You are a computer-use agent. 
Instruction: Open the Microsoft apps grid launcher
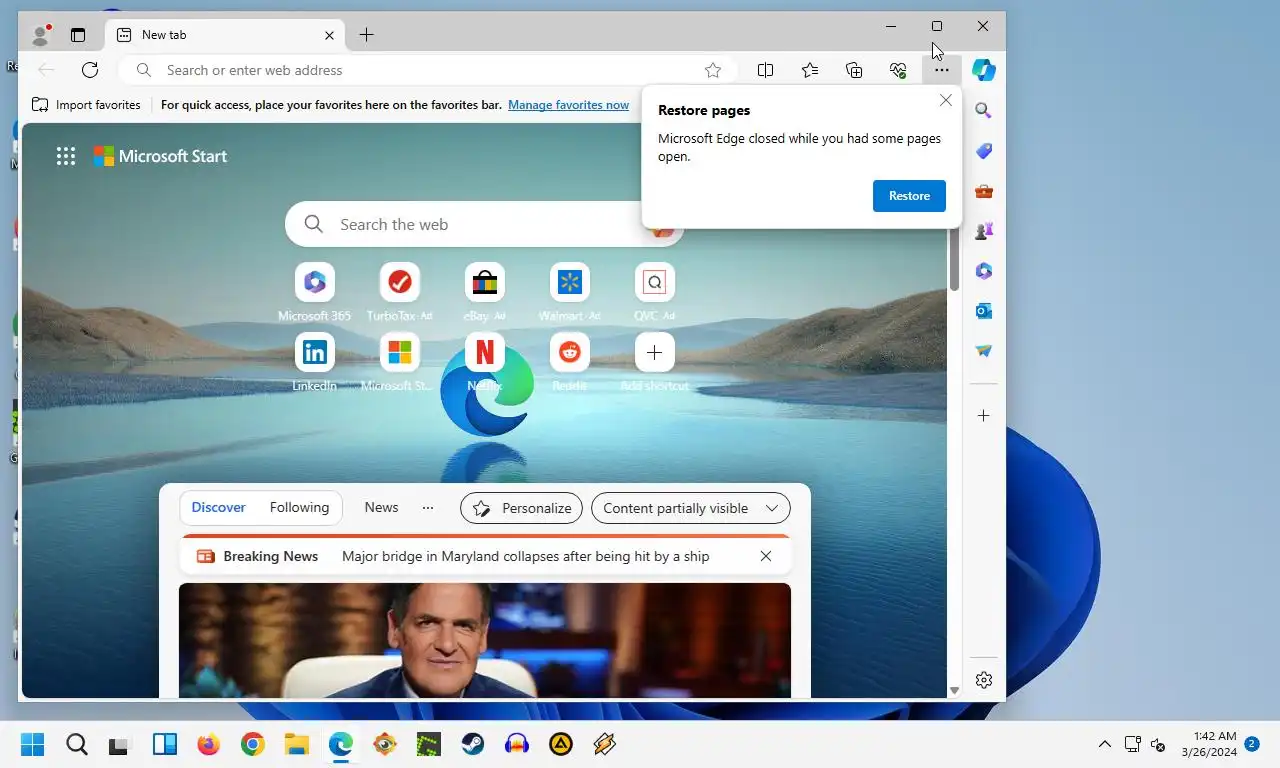point(66,156)
